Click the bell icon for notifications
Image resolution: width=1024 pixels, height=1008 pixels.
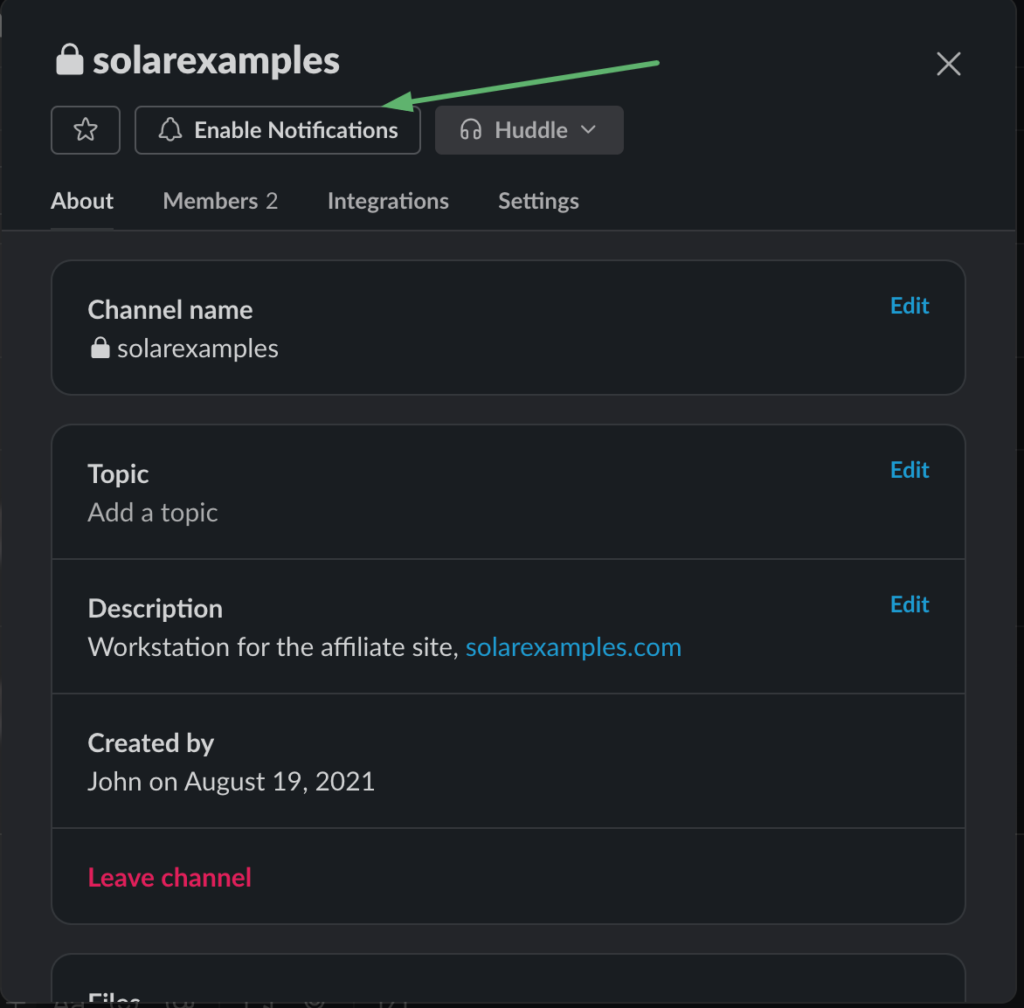pos(171,130)
